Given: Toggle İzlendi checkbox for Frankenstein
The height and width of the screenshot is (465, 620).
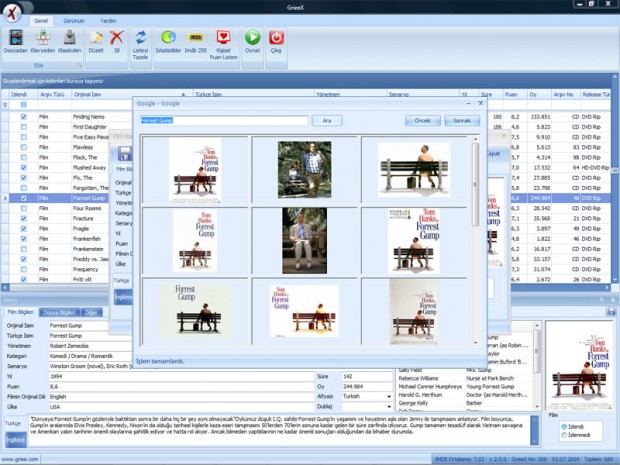Looking at the screenshot, I should (x=24, y=249).
